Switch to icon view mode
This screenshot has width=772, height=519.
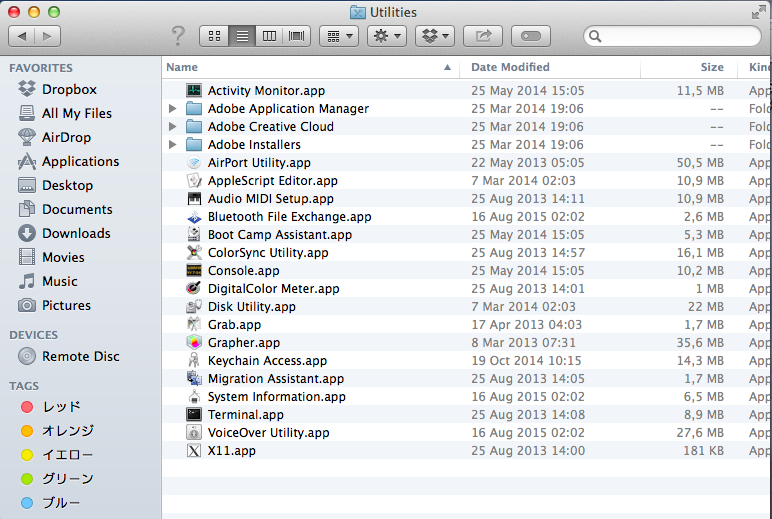tap(214, 36)
